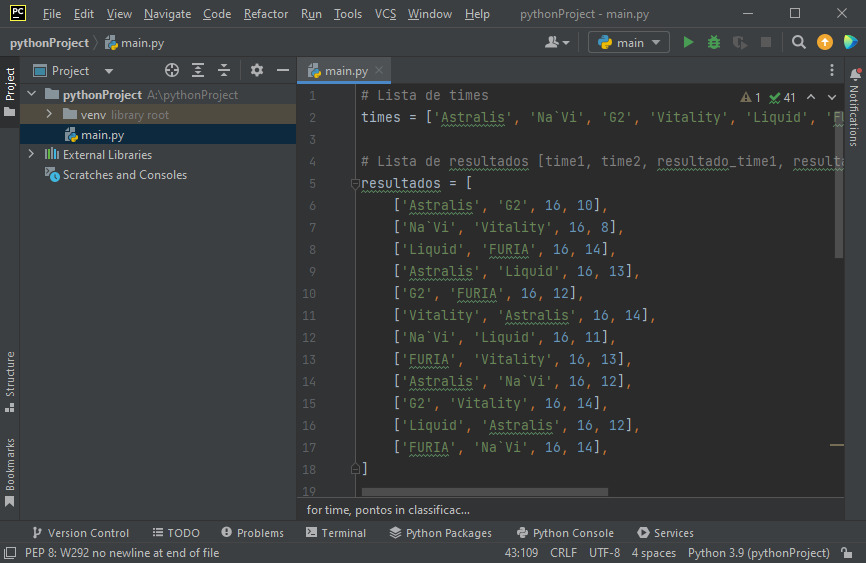Click Expand All in Project panel
The width and height of the screenshot is (866, 563).
[198, 71]
